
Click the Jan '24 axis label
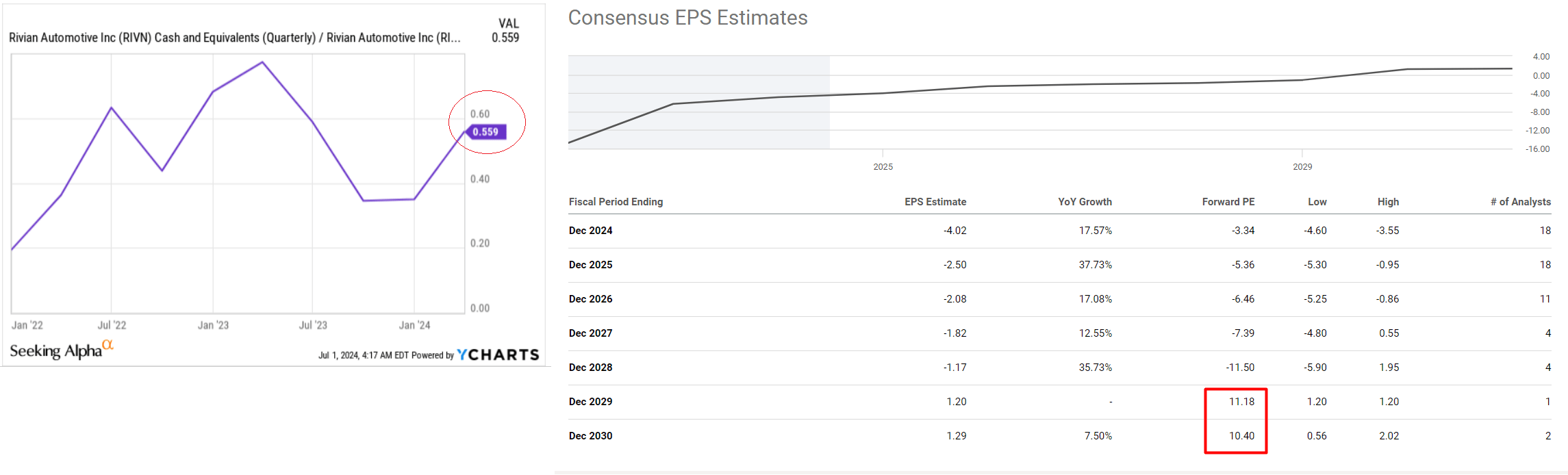414,325
